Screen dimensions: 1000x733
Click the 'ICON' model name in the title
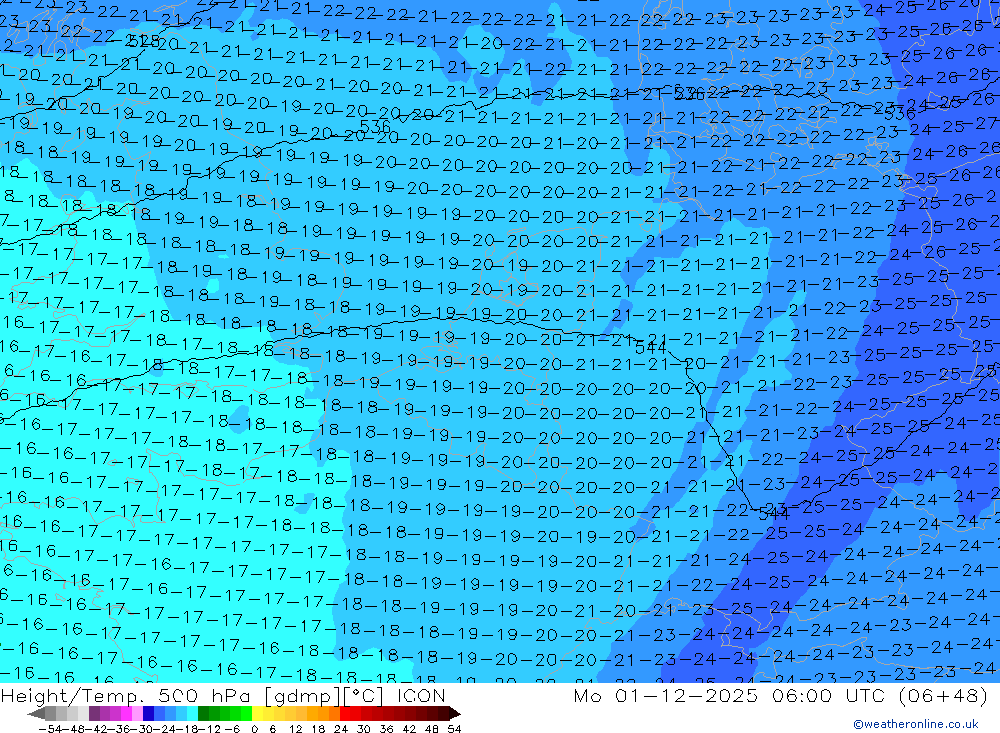tap(421, 695)
